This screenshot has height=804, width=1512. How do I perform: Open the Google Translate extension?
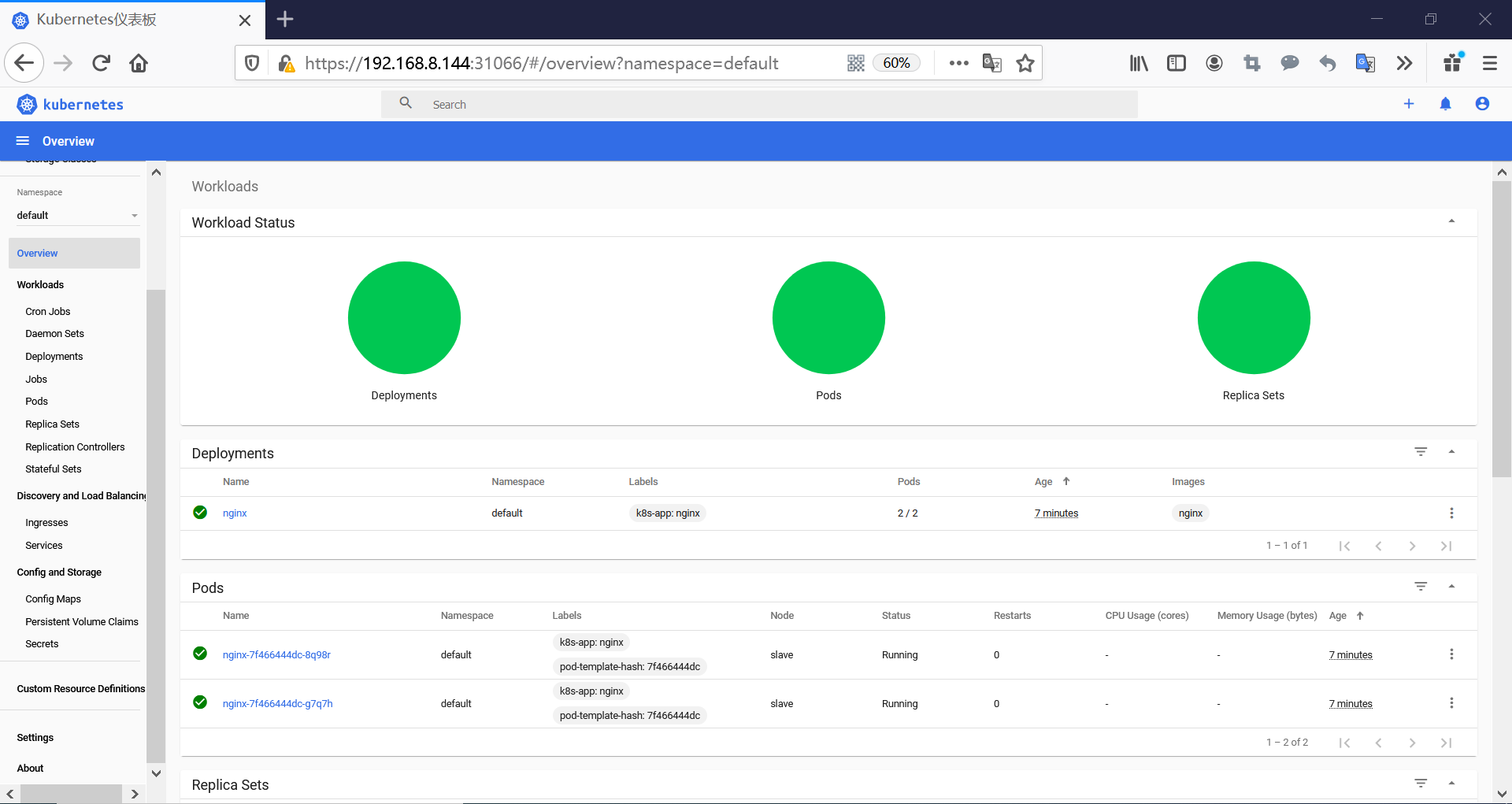point(1366,63)
